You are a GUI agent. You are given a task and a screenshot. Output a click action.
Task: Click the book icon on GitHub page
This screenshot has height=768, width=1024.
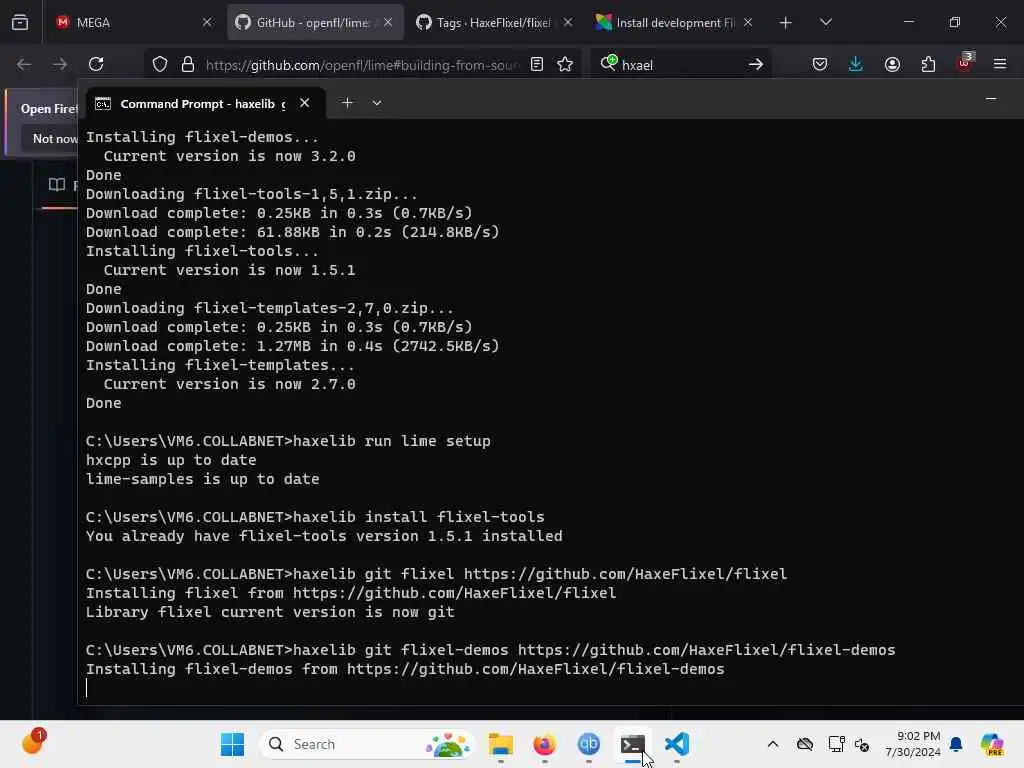click(x=57, y=185)
